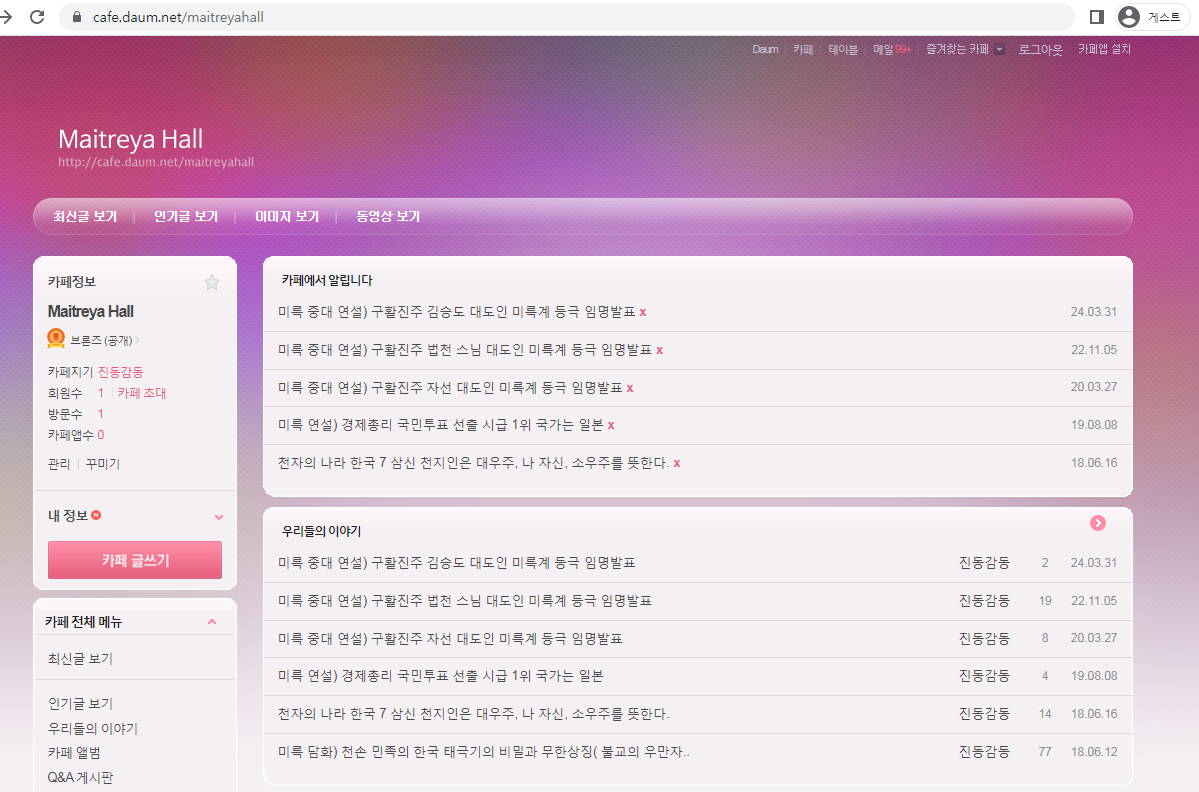Open board post 법천 스님 with 19 views
The height and width of the screenshot is (792, 1199).
(x=465, y=601)
